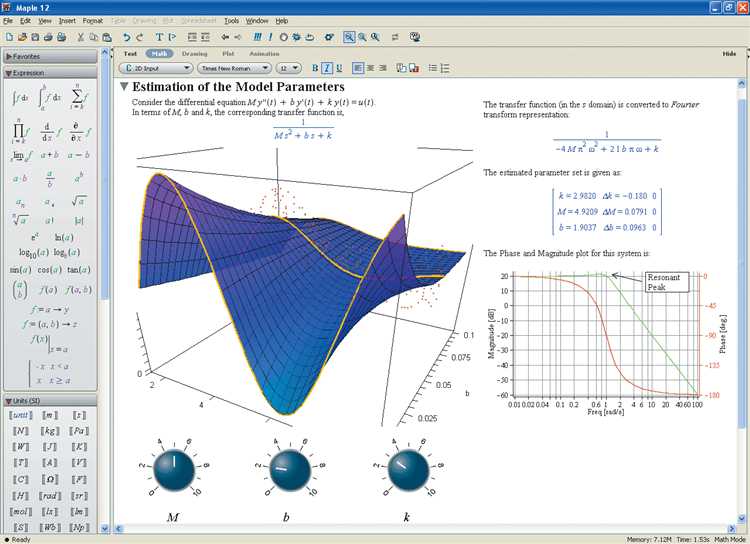Toggle Bold text formatting
The height and width of the screenshot is (544, 750).
coord(313,68)
